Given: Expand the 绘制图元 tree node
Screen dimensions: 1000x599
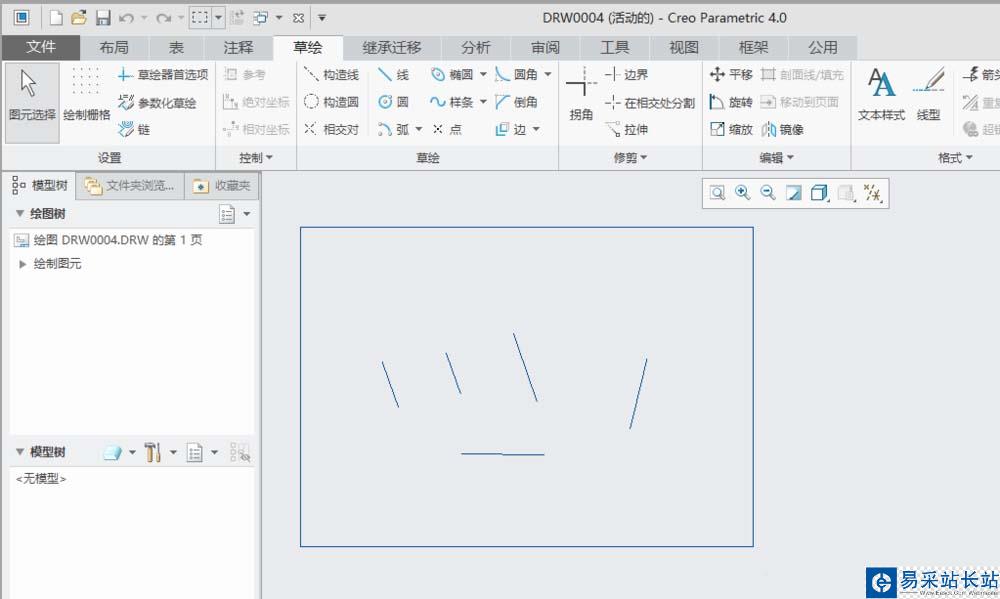Looking at the screenshot, I should coord(24,264).
